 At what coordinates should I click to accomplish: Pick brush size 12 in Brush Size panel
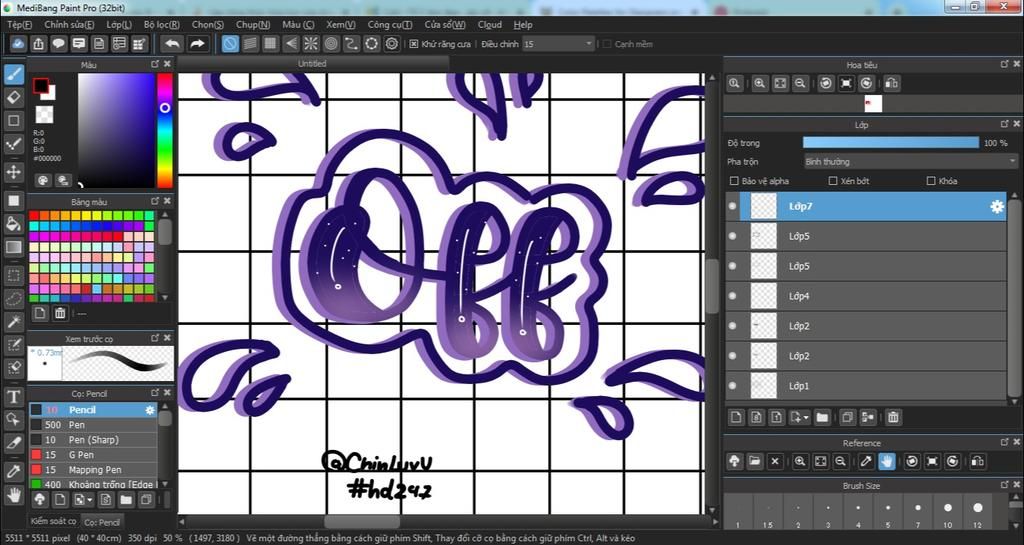pyautogui.click(x=977, y=511)
